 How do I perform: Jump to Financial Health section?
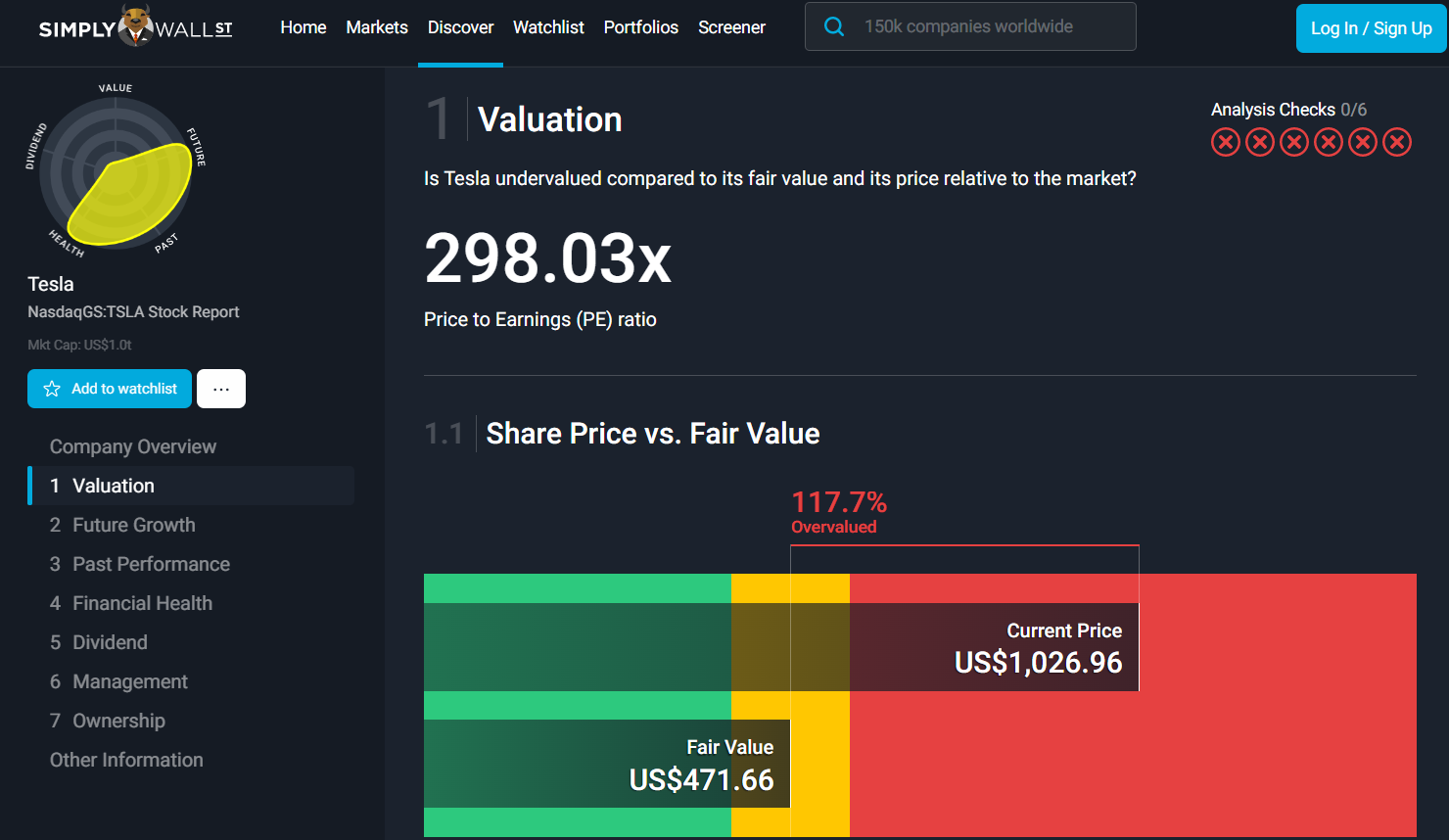131,603
